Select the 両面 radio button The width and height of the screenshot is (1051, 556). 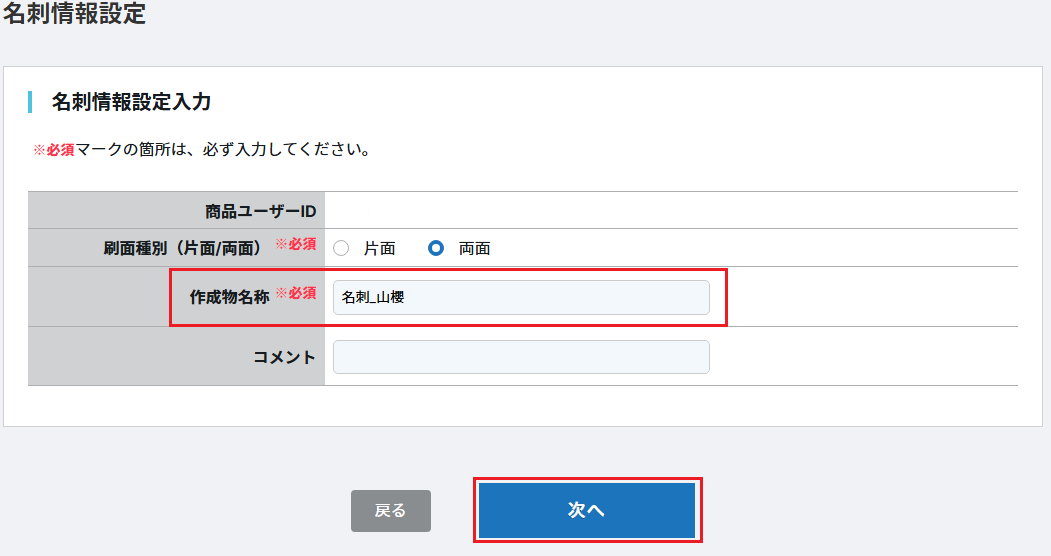pos(436,249)
